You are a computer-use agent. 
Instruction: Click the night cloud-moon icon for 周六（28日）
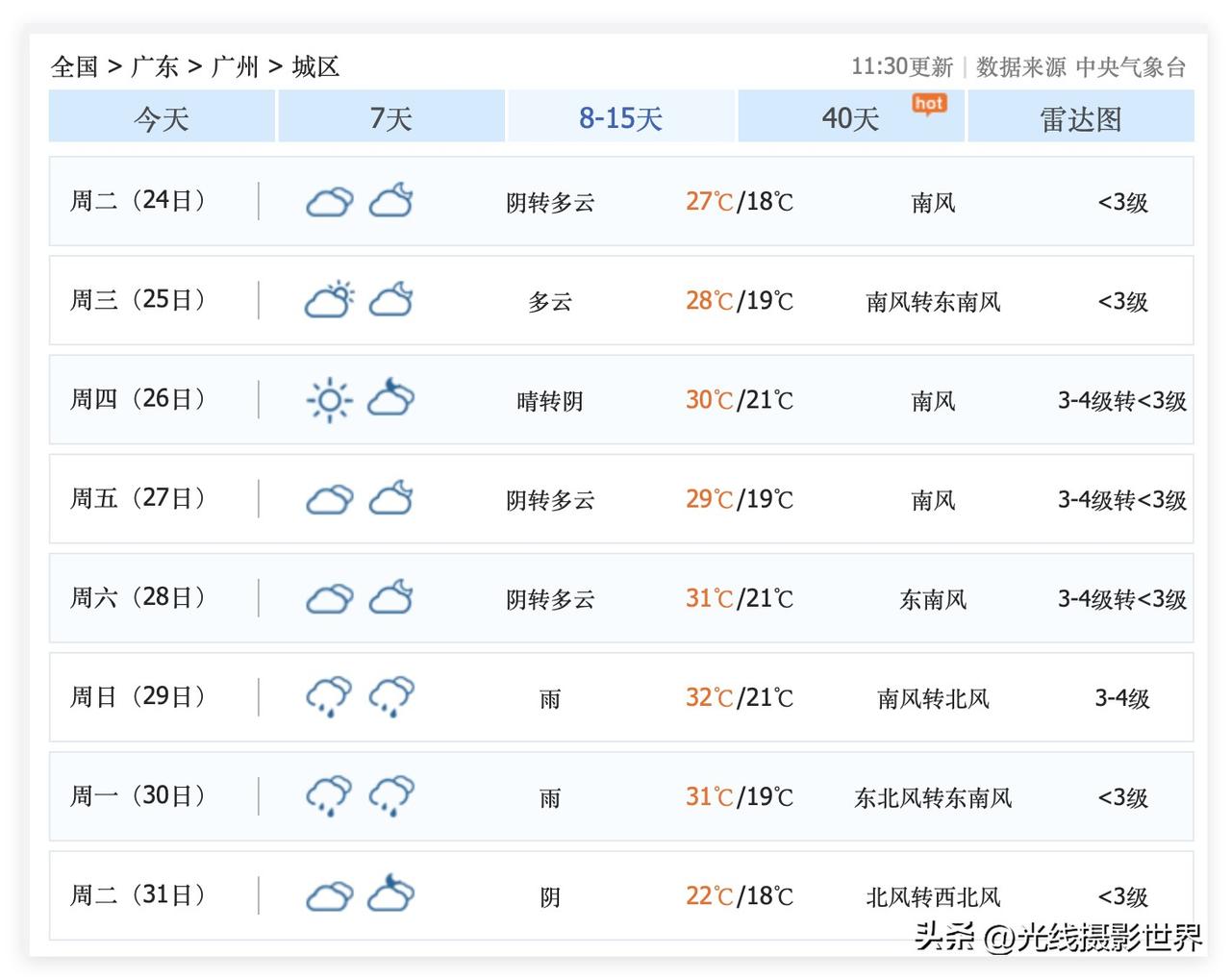pyautogui.click(x=391, y=598)
